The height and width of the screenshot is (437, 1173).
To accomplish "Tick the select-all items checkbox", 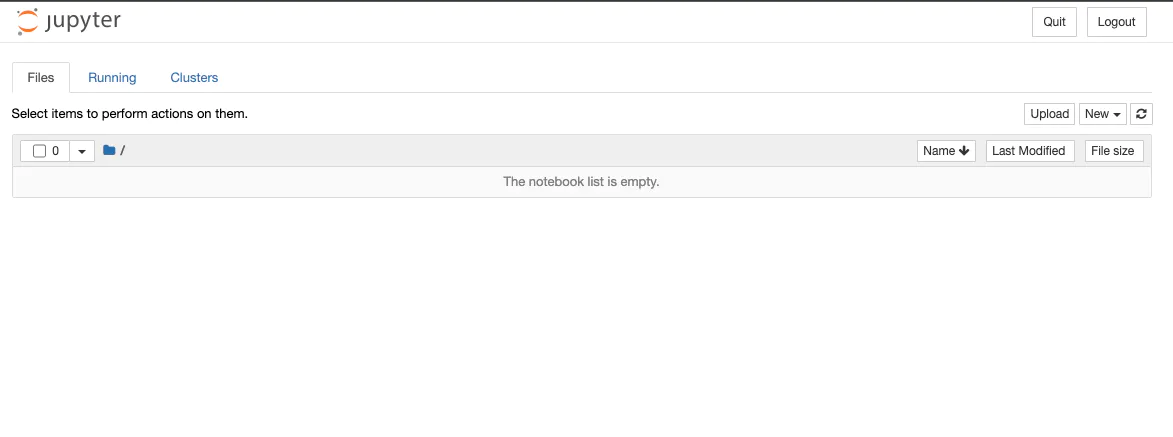I will pos(40,151).
